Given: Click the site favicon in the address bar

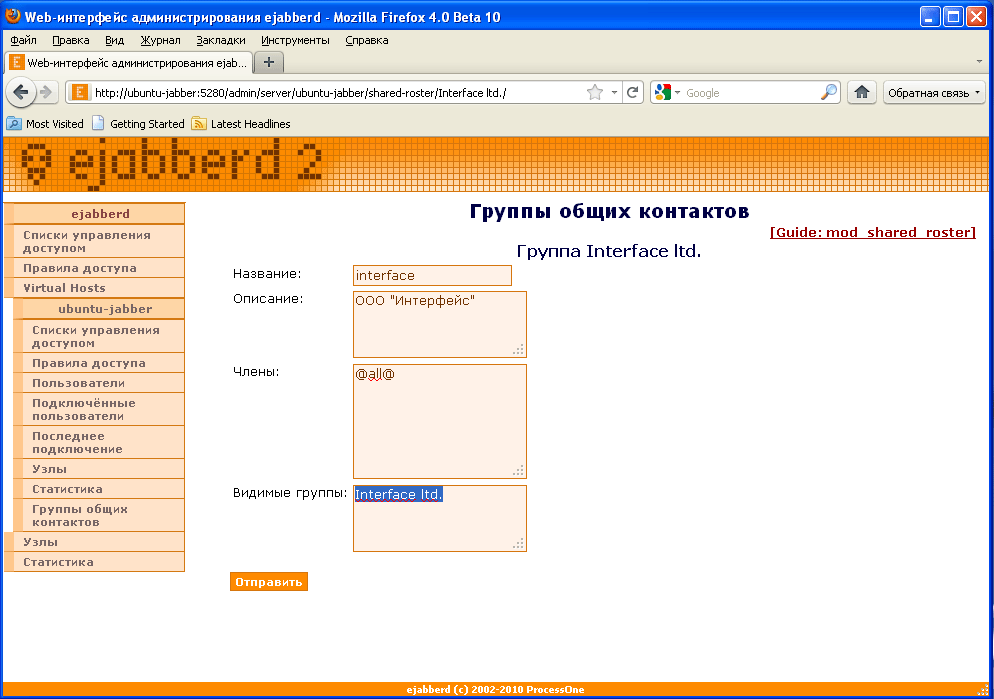Looking at the screenshot, I should 80,93.
